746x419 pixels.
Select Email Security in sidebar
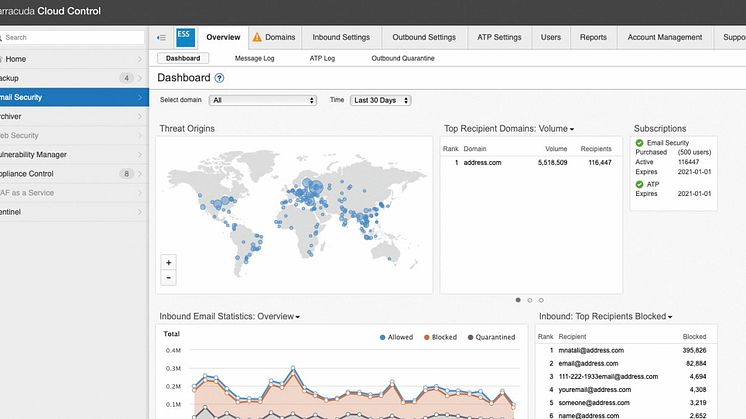(74, 97)
